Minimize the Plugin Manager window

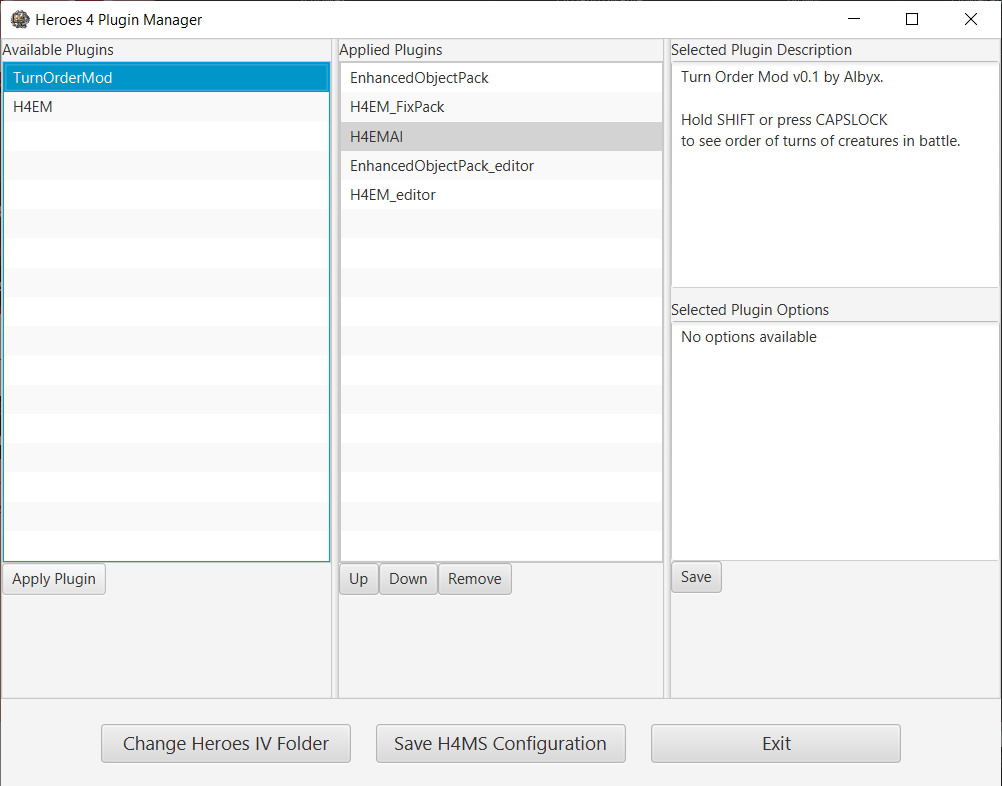pyautogui.click(x=854, y=19)
